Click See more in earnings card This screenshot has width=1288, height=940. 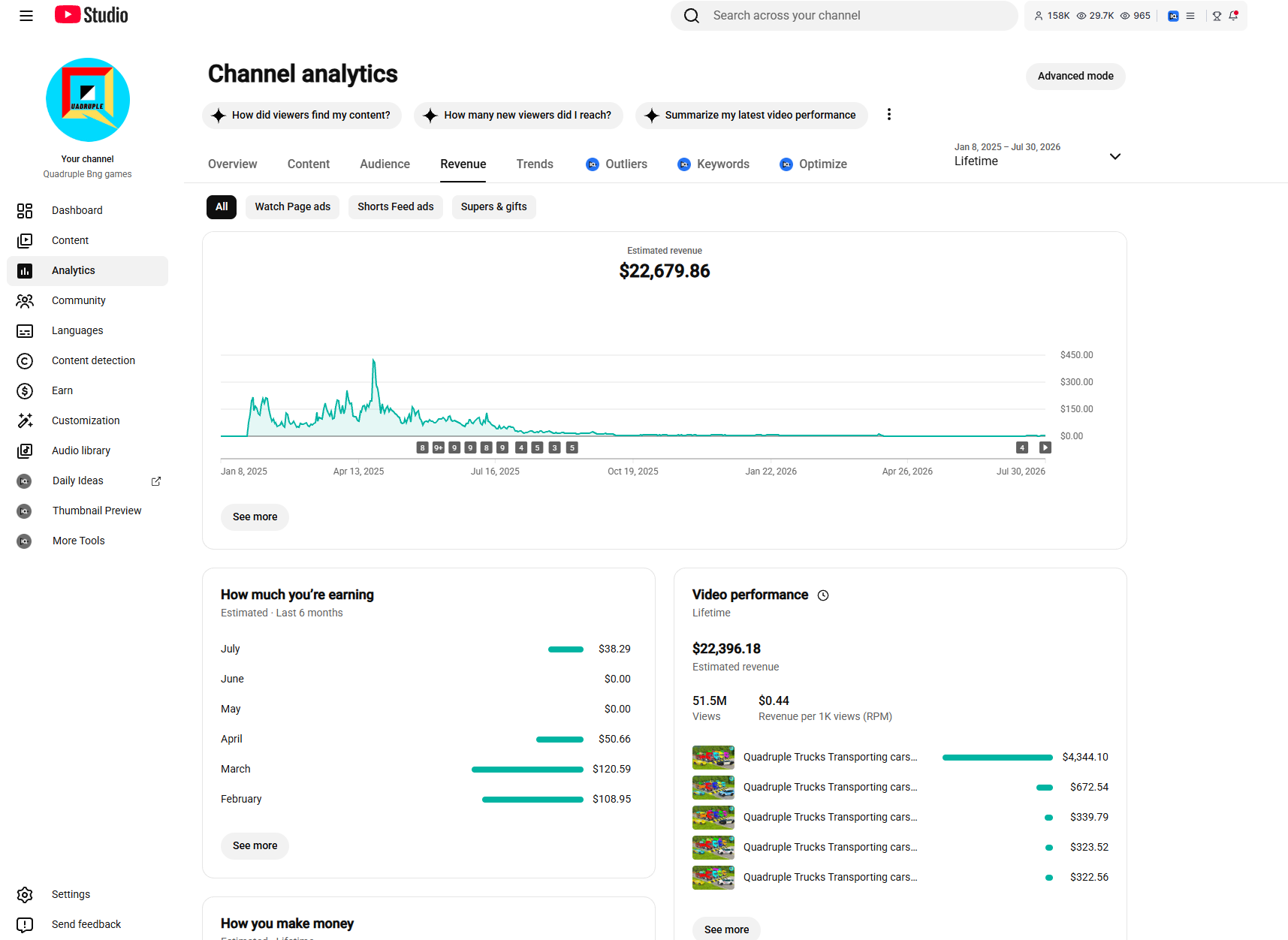tap(255, 846)
